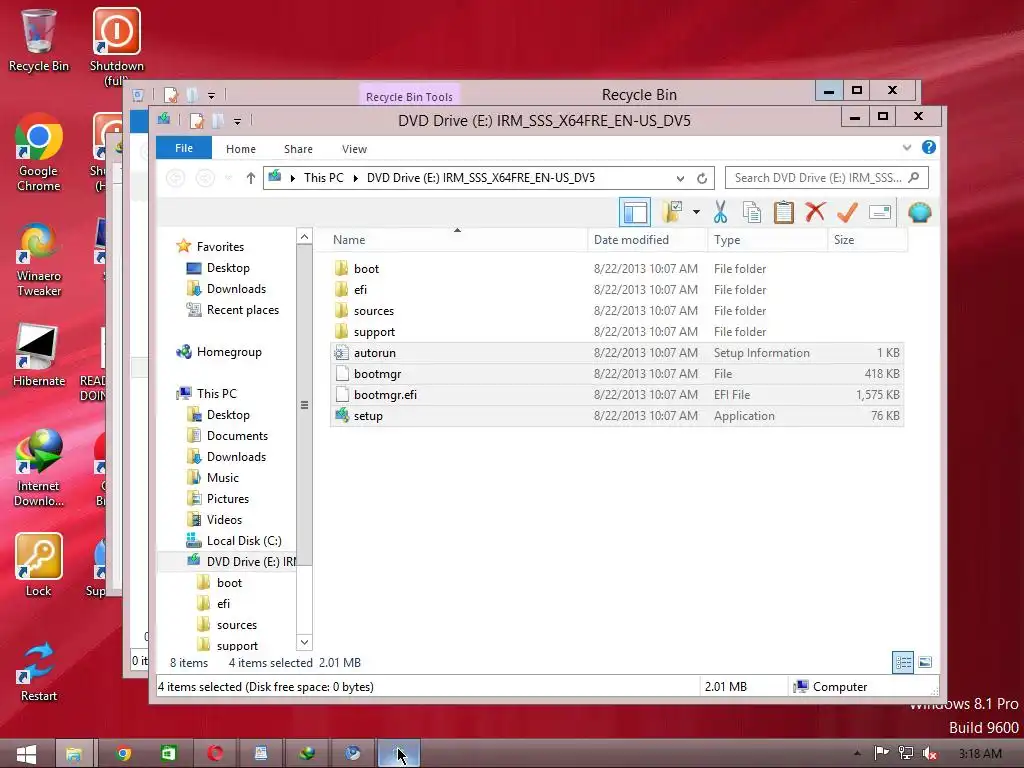The width and height of the screenshot is (1024, 768).
Task: Click the Properties quick access icon in title bar
Action: pyautogui.click(x=197, y=121)
